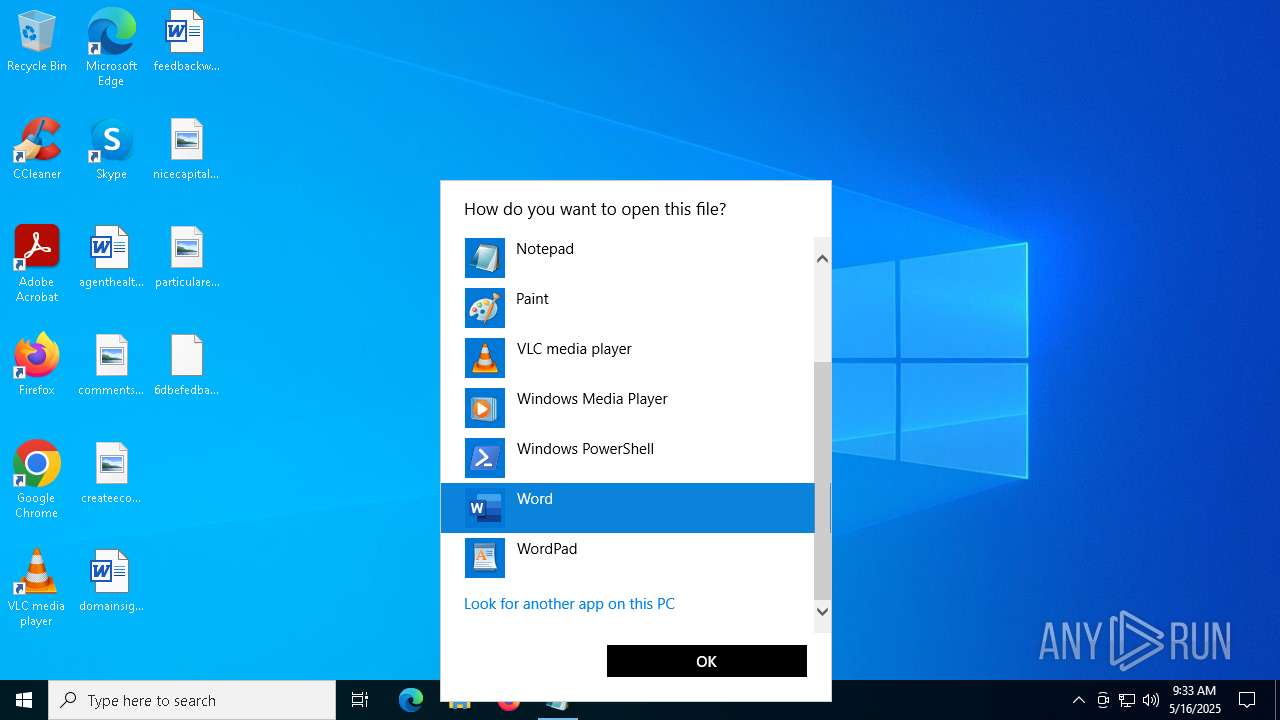Click scroll down arrow in app list

[x=822, y=611]
